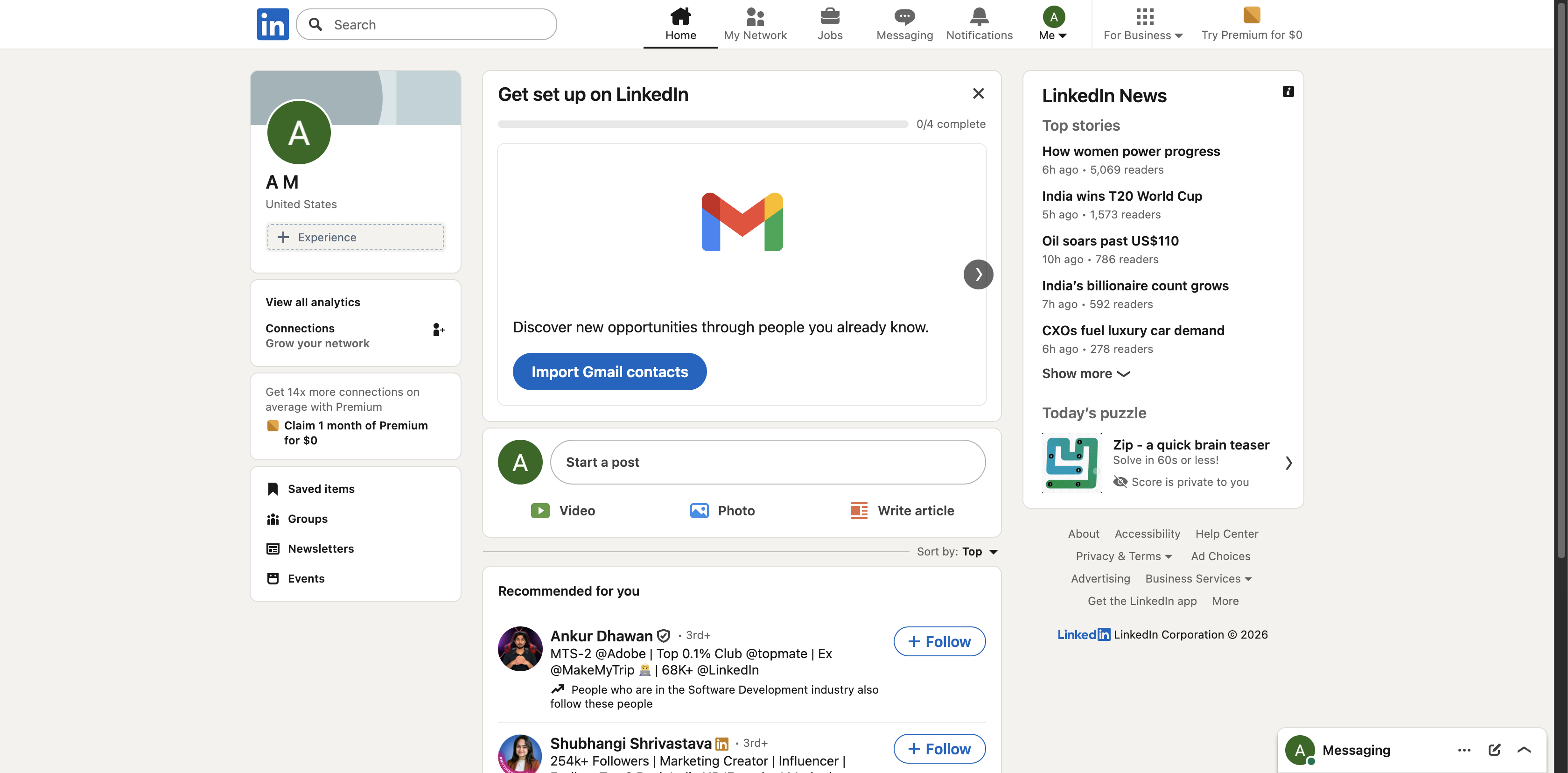Click the Import Gmail contacts button

[609, 371]
